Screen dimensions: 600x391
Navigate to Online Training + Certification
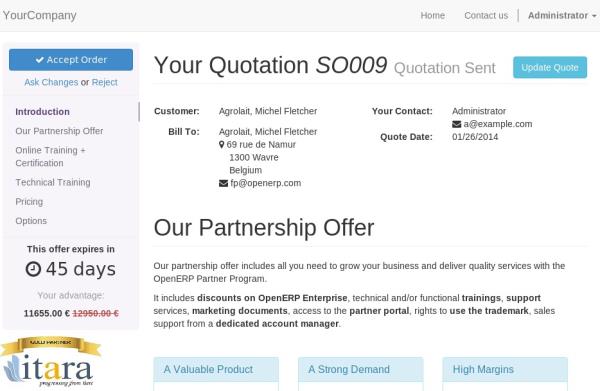pyautogui.click(x=50, y=156)
